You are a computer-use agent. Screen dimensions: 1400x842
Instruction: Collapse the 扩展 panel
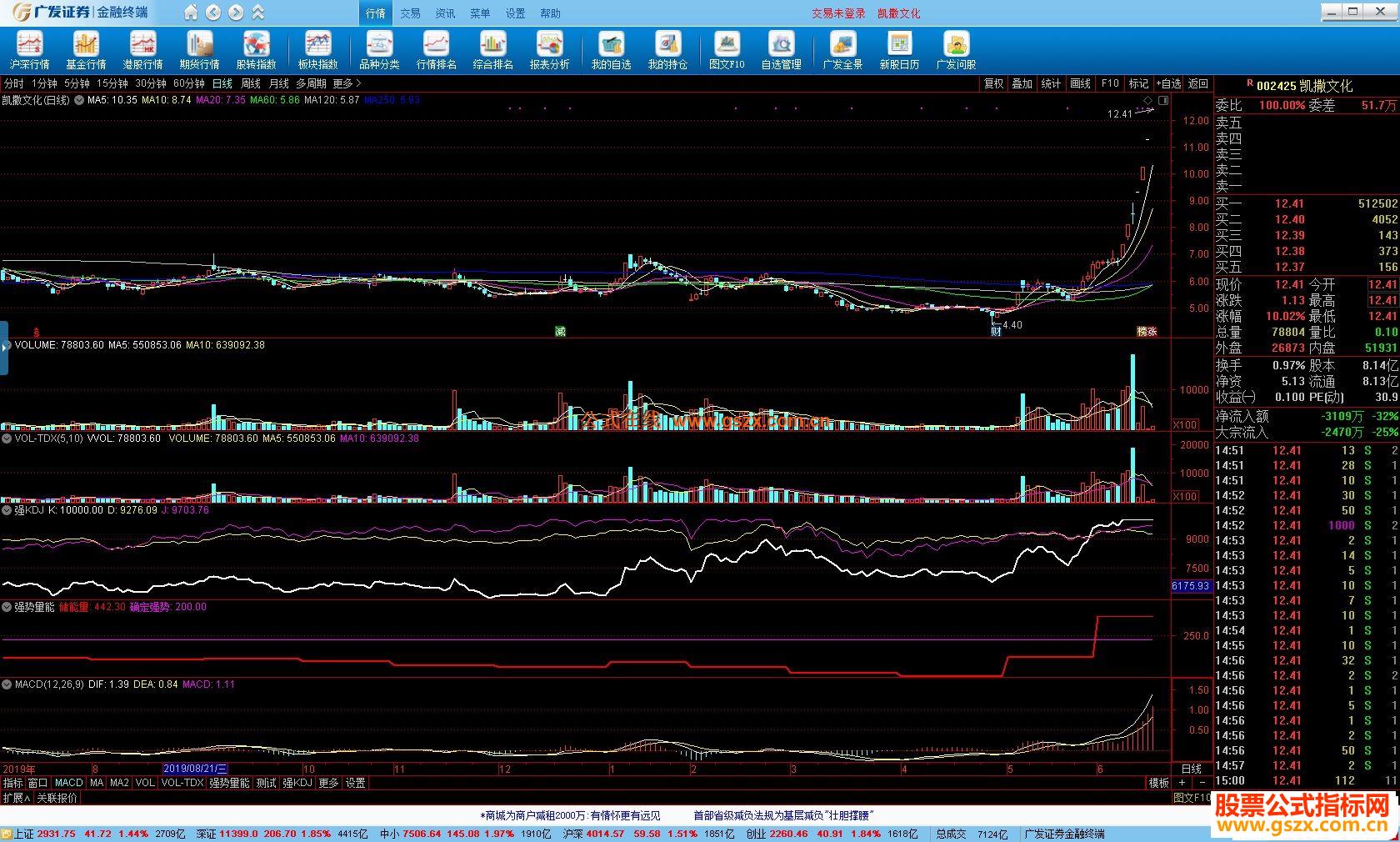coord(16,798)
